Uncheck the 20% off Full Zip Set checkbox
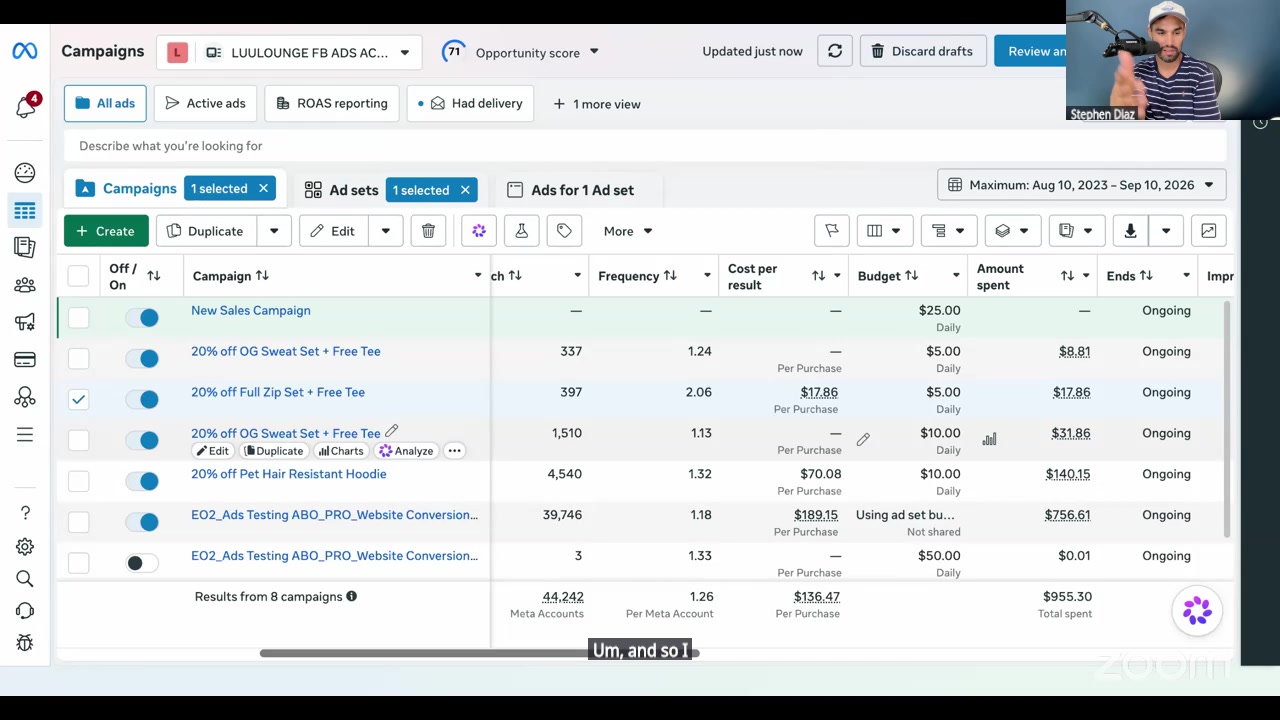The width and height of the screenshot is (1280, 720). tap(78, 399)
